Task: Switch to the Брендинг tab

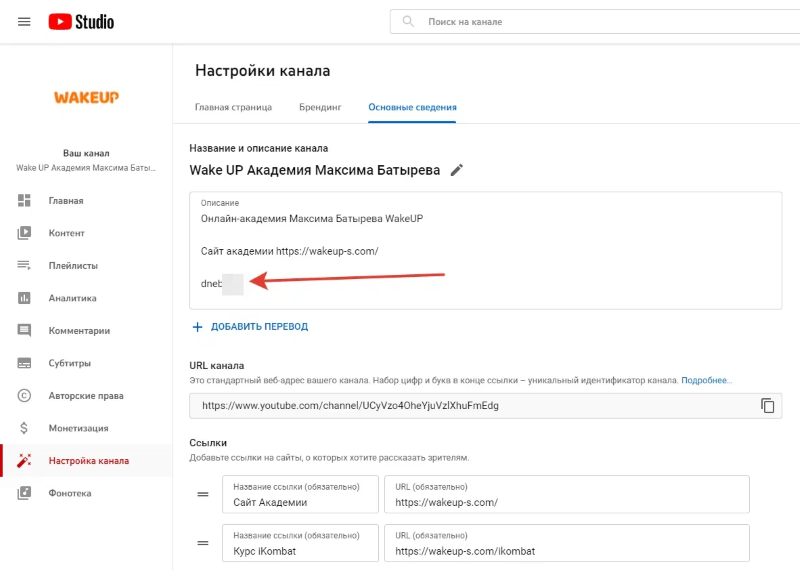Action: [x=320, y=107]
